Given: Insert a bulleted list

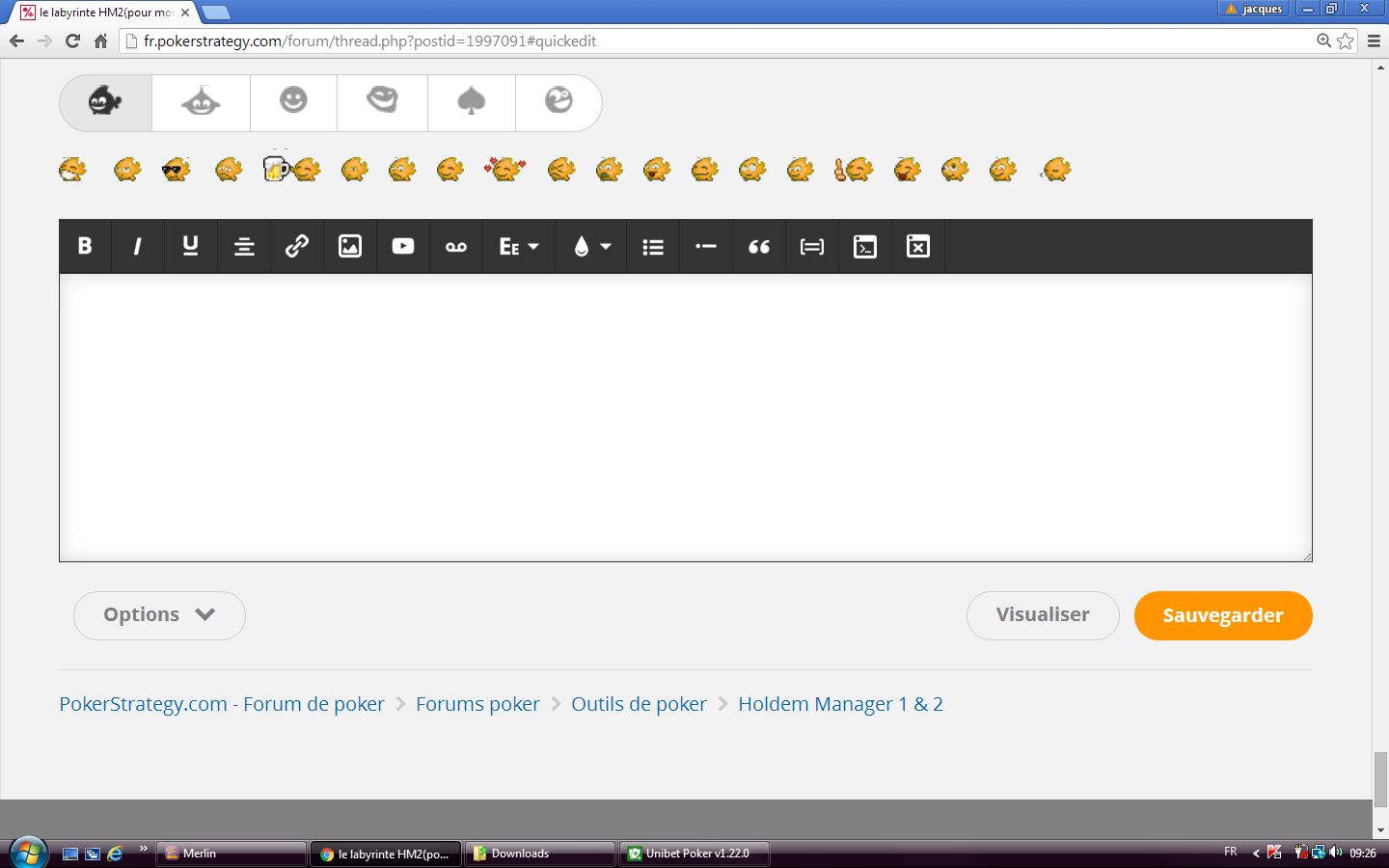Looking at the screenshot, I should click(x=653, y=246).
